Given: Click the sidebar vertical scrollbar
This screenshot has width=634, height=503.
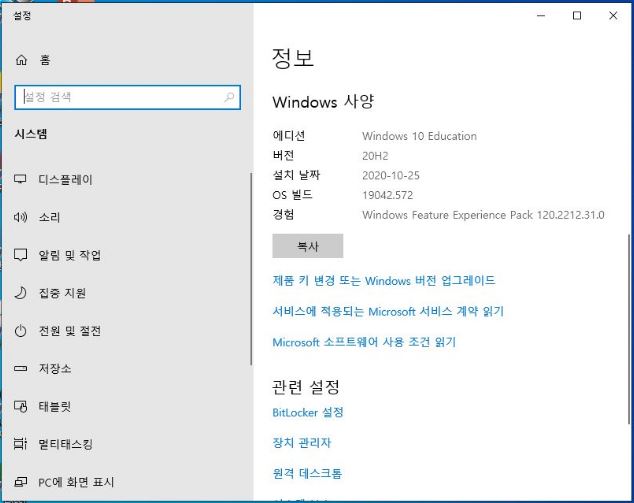Looking at the screenshot, I should pos(251,269).
